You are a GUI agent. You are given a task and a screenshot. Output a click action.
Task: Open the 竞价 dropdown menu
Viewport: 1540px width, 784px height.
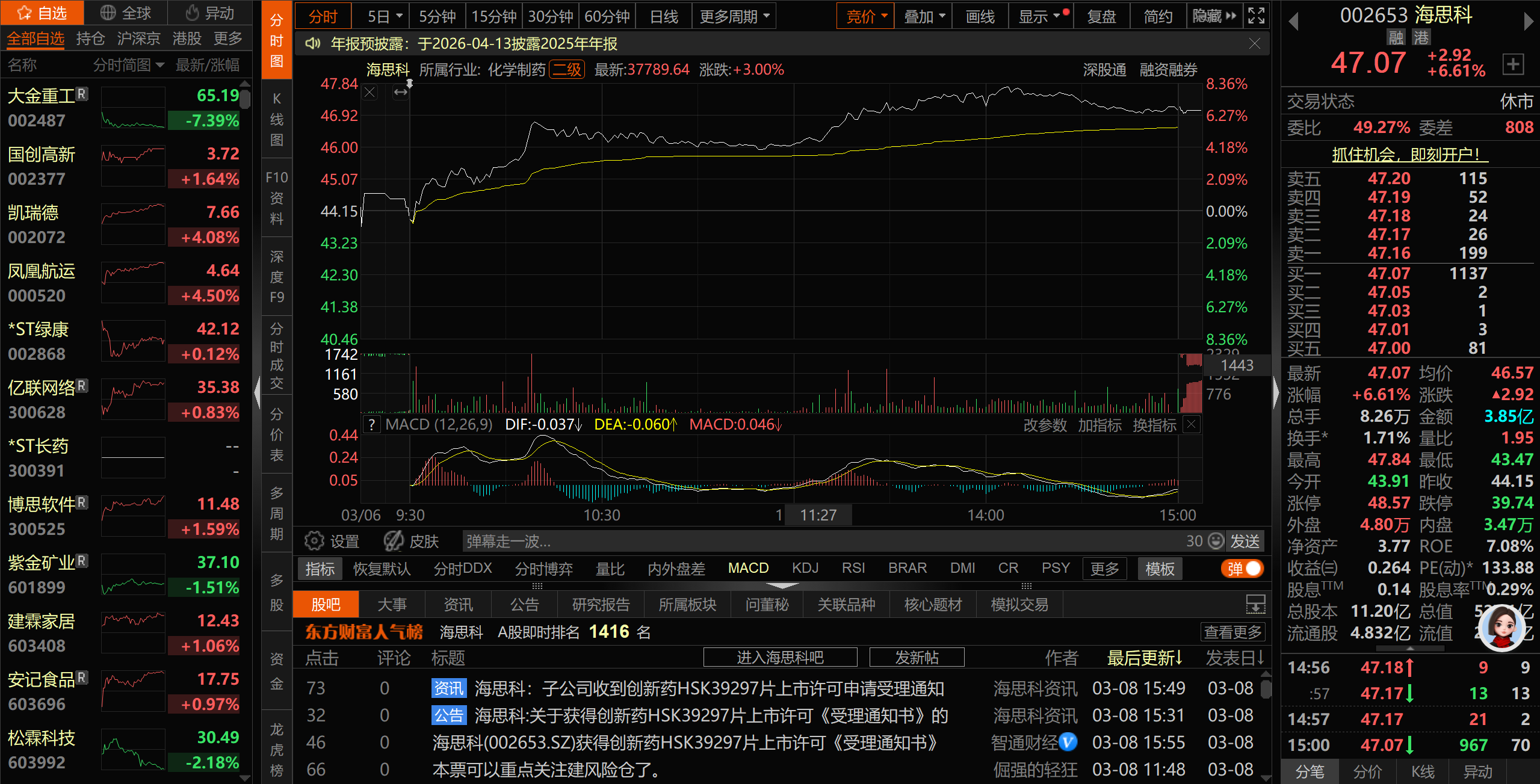point(865,16)
